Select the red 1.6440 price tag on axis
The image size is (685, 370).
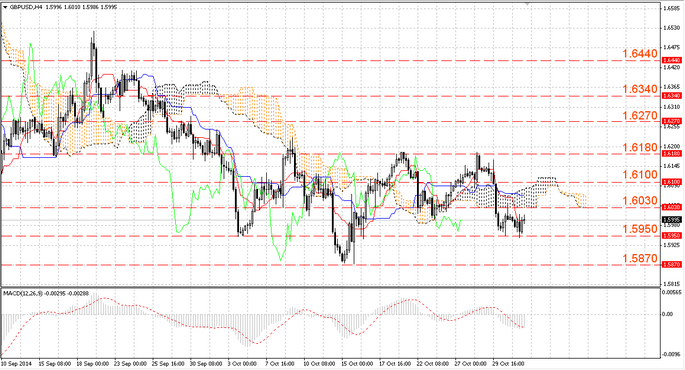coord(671,60)
